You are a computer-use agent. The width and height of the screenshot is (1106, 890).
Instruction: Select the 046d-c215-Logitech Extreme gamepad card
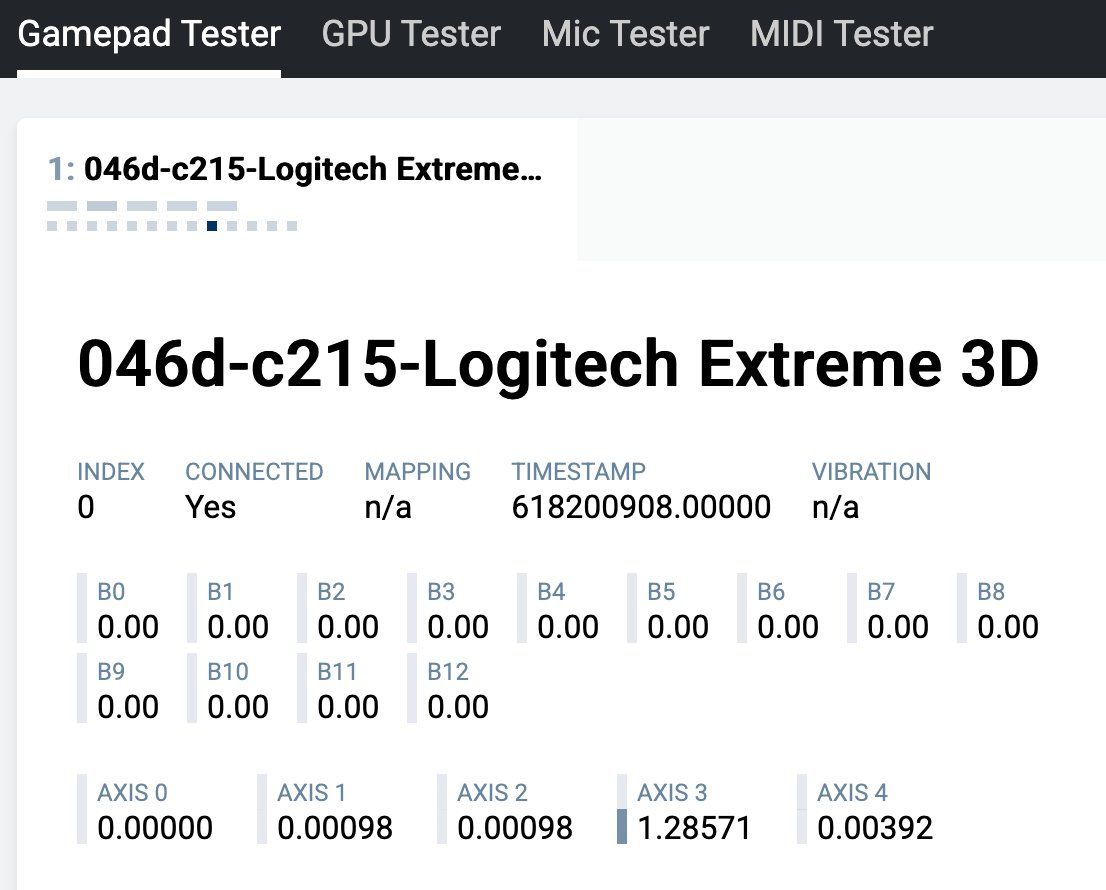(x=297, y=190)
